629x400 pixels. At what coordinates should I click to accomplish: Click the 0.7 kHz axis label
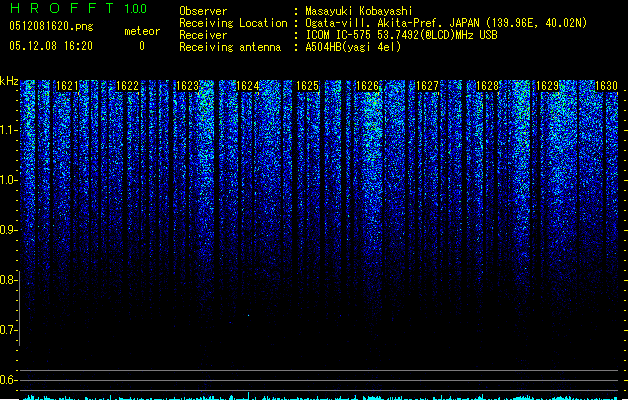(9, 330)
